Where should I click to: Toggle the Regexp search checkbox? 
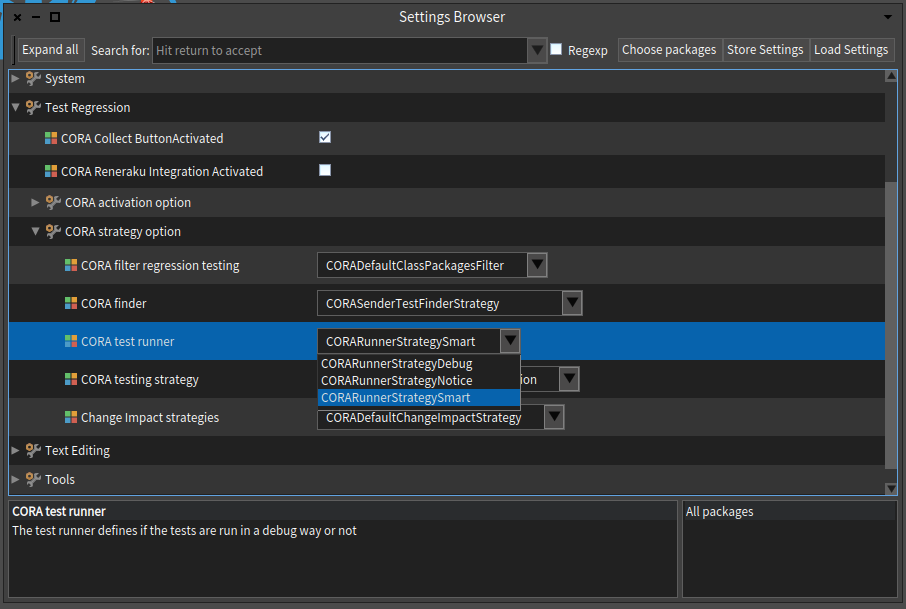click(556, 49)
